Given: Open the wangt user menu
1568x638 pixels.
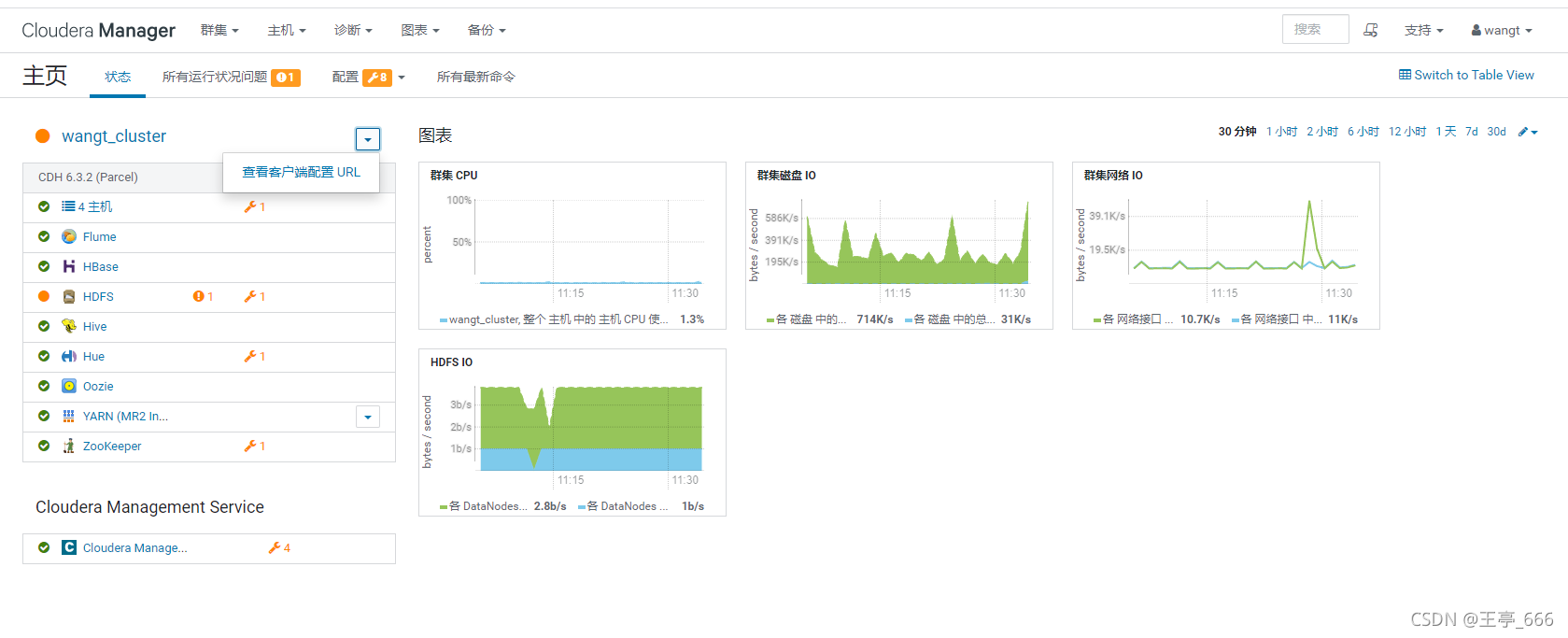Looking at the screenshot, I should [1502, 30].
